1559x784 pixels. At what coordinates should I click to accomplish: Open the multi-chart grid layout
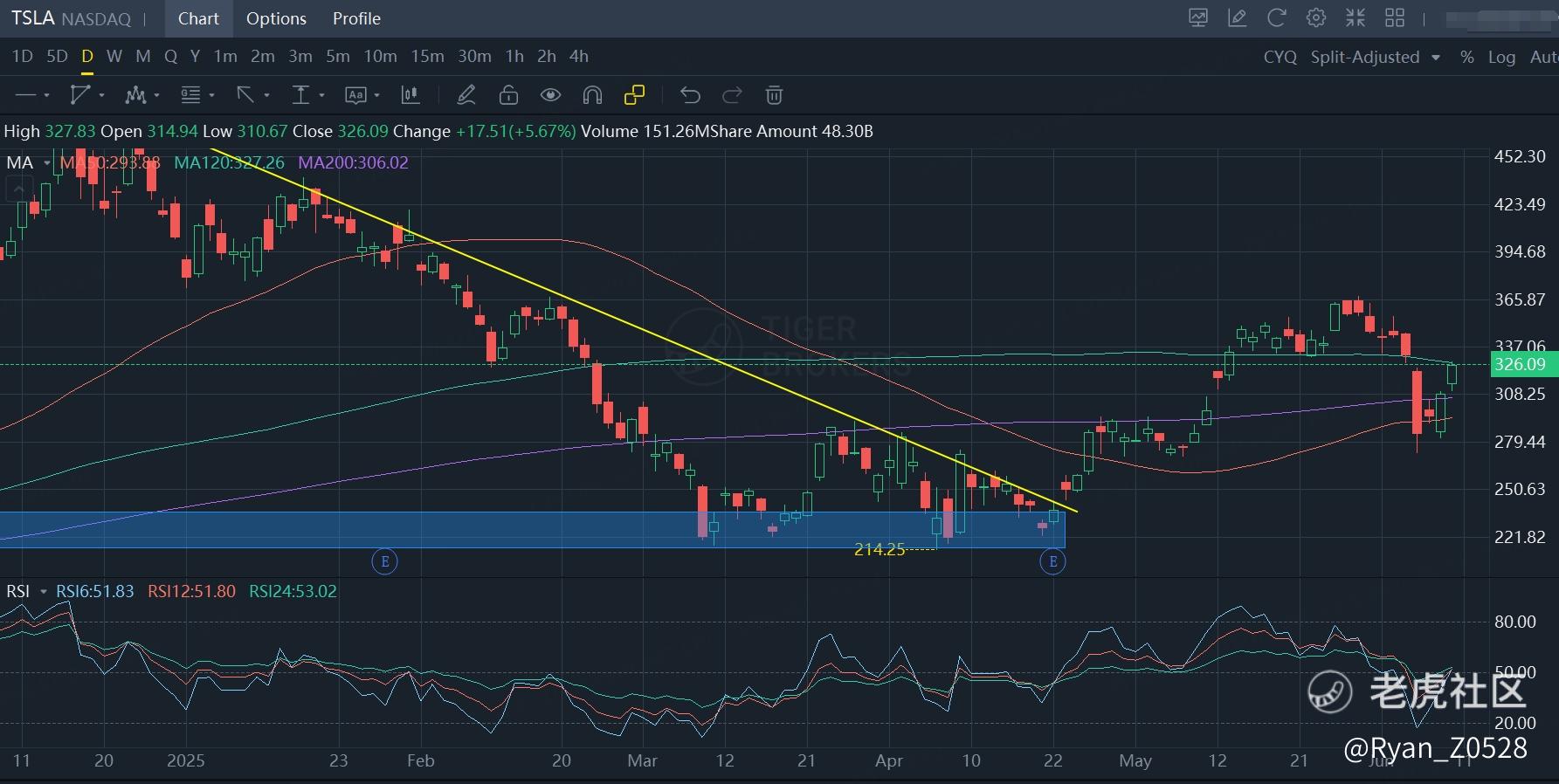click(x=1395, y=18)
